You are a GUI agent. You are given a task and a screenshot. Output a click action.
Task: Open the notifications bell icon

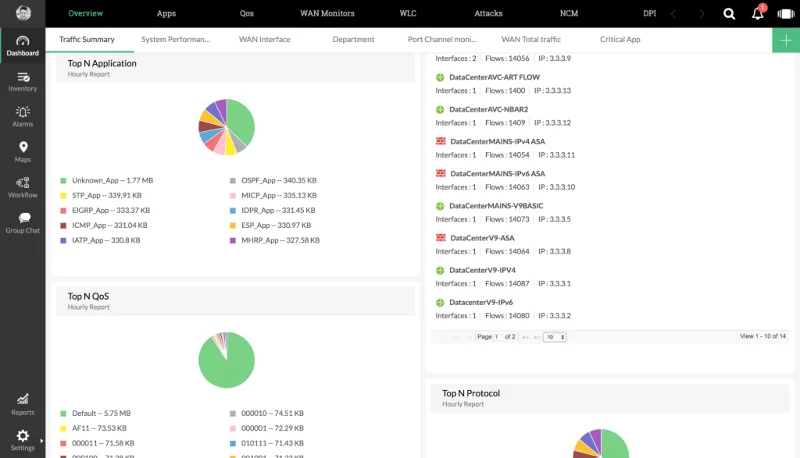(x=758, y=14)
